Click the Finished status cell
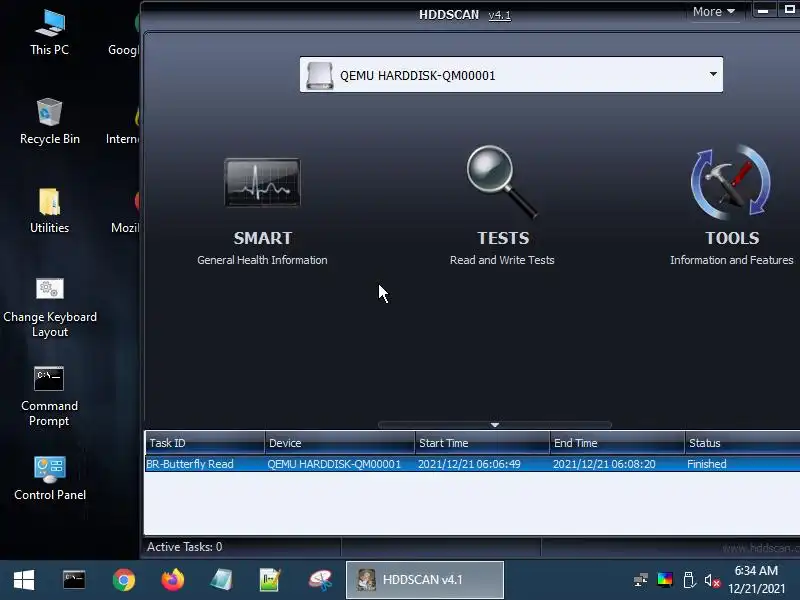This screenshot has height=600, width=800. (707, 464)
